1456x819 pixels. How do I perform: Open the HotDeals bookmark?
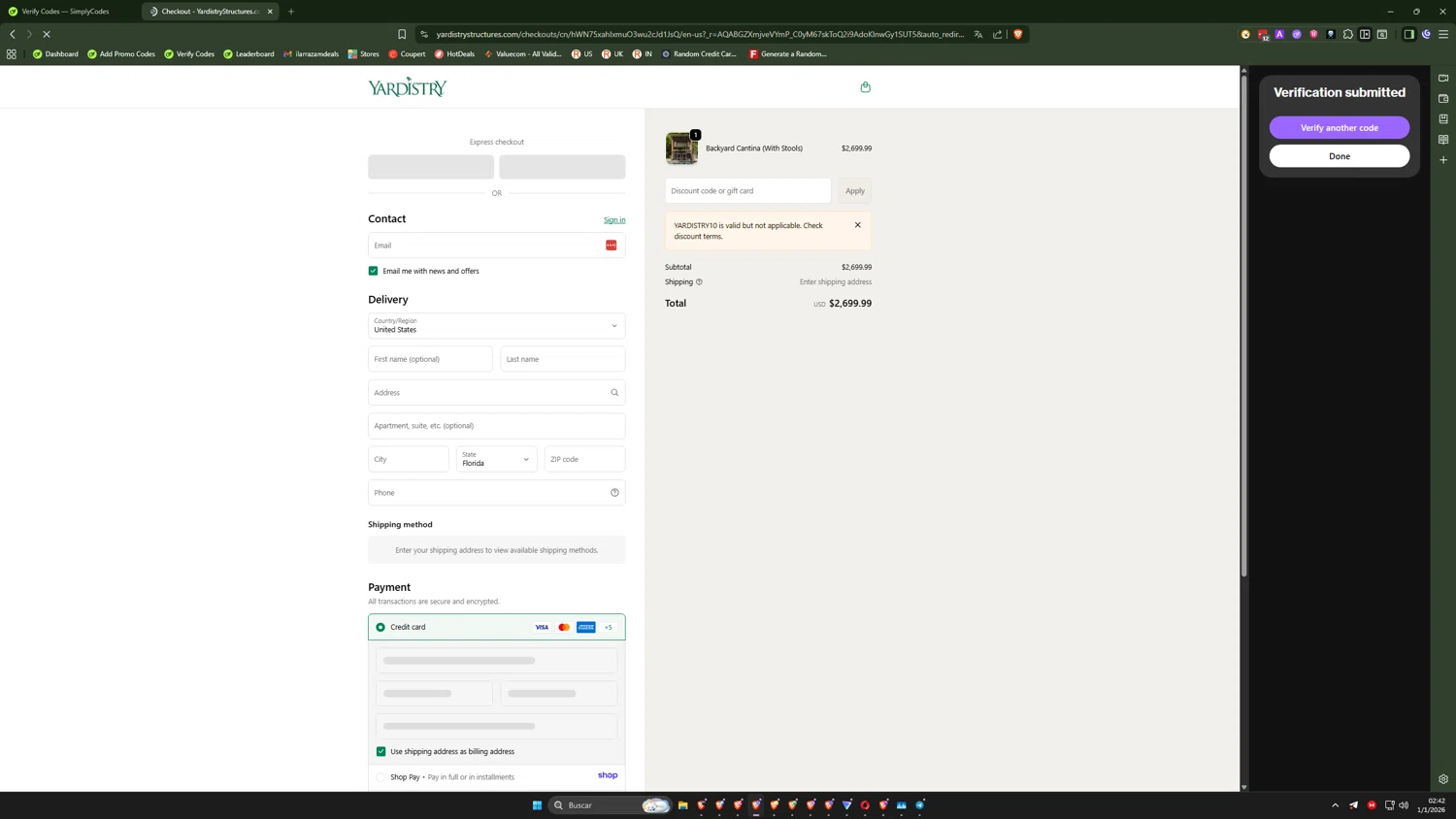tap(454, 54)
